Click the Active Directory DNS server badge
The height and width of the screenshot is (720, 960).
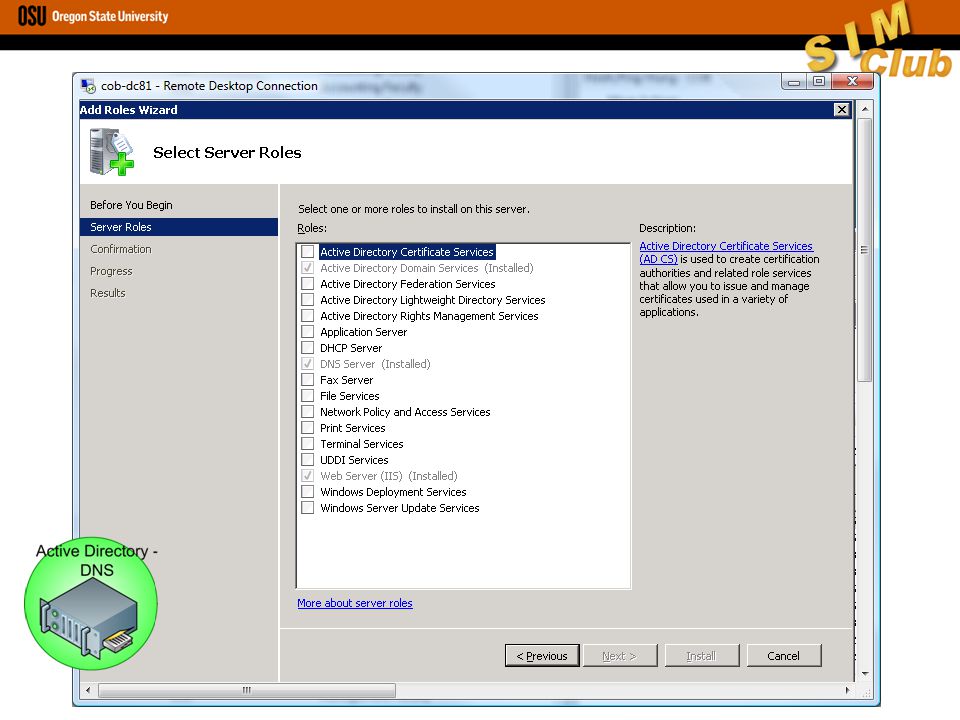pyautogui.click(x=91, y=603)
